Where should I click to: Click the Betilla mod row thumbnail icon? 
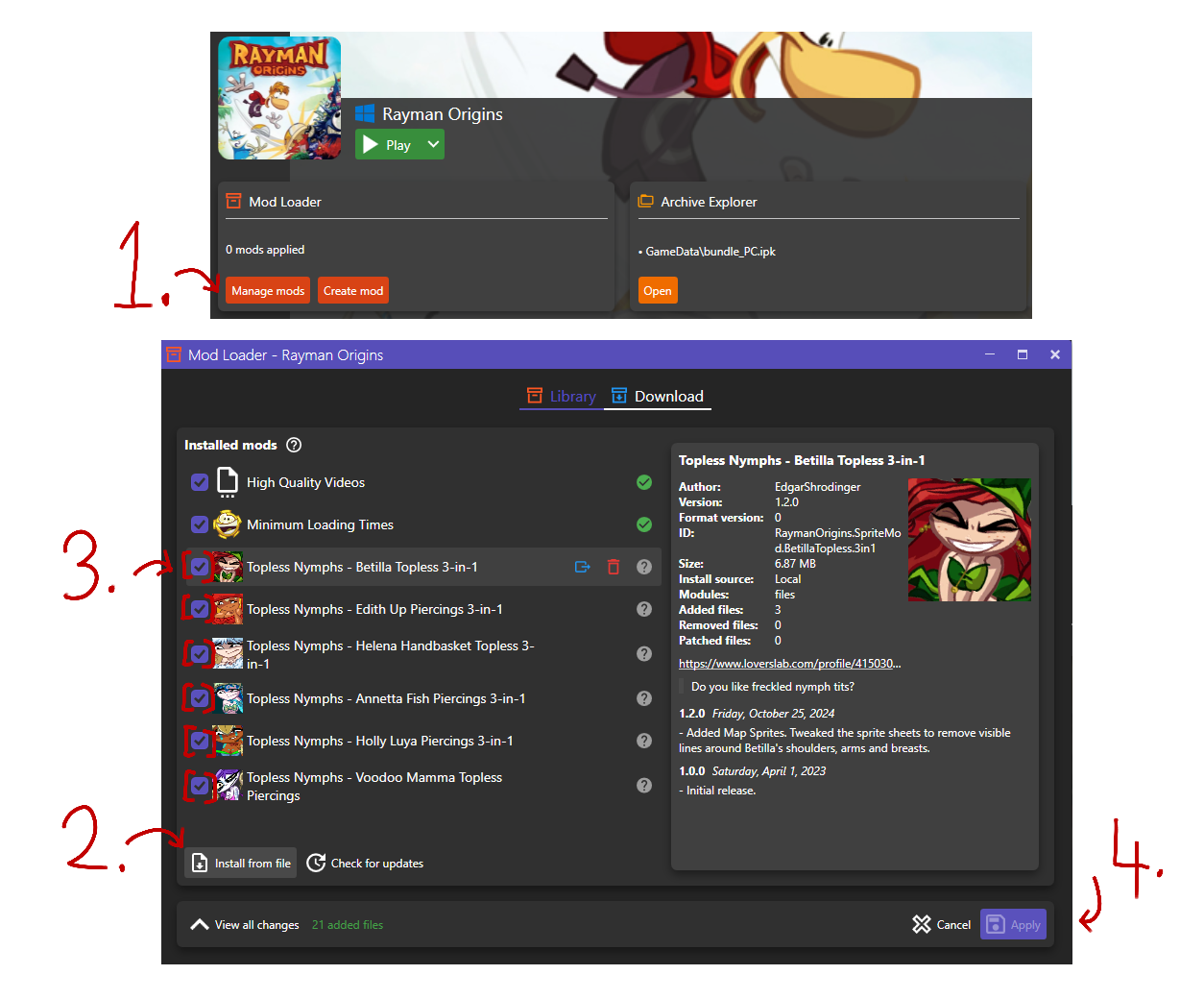(228, 567)
